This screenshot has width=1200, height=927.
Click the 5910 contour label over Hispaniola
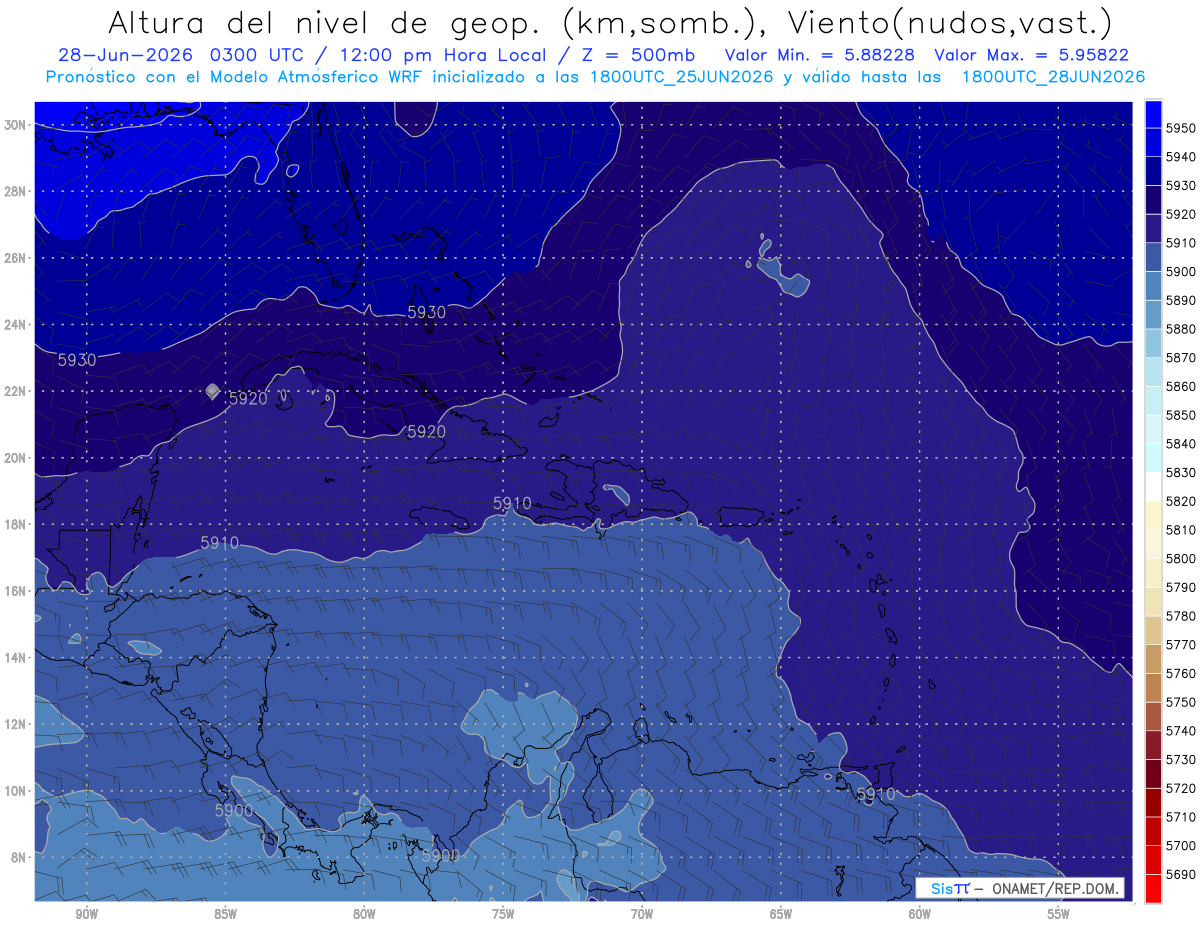[512, 503]
